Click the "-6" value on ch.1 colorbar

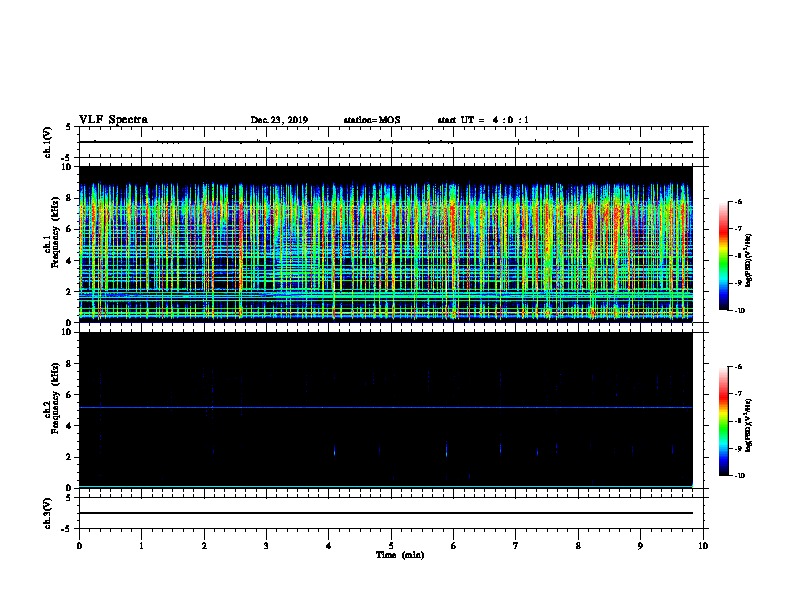click(738, 201)
